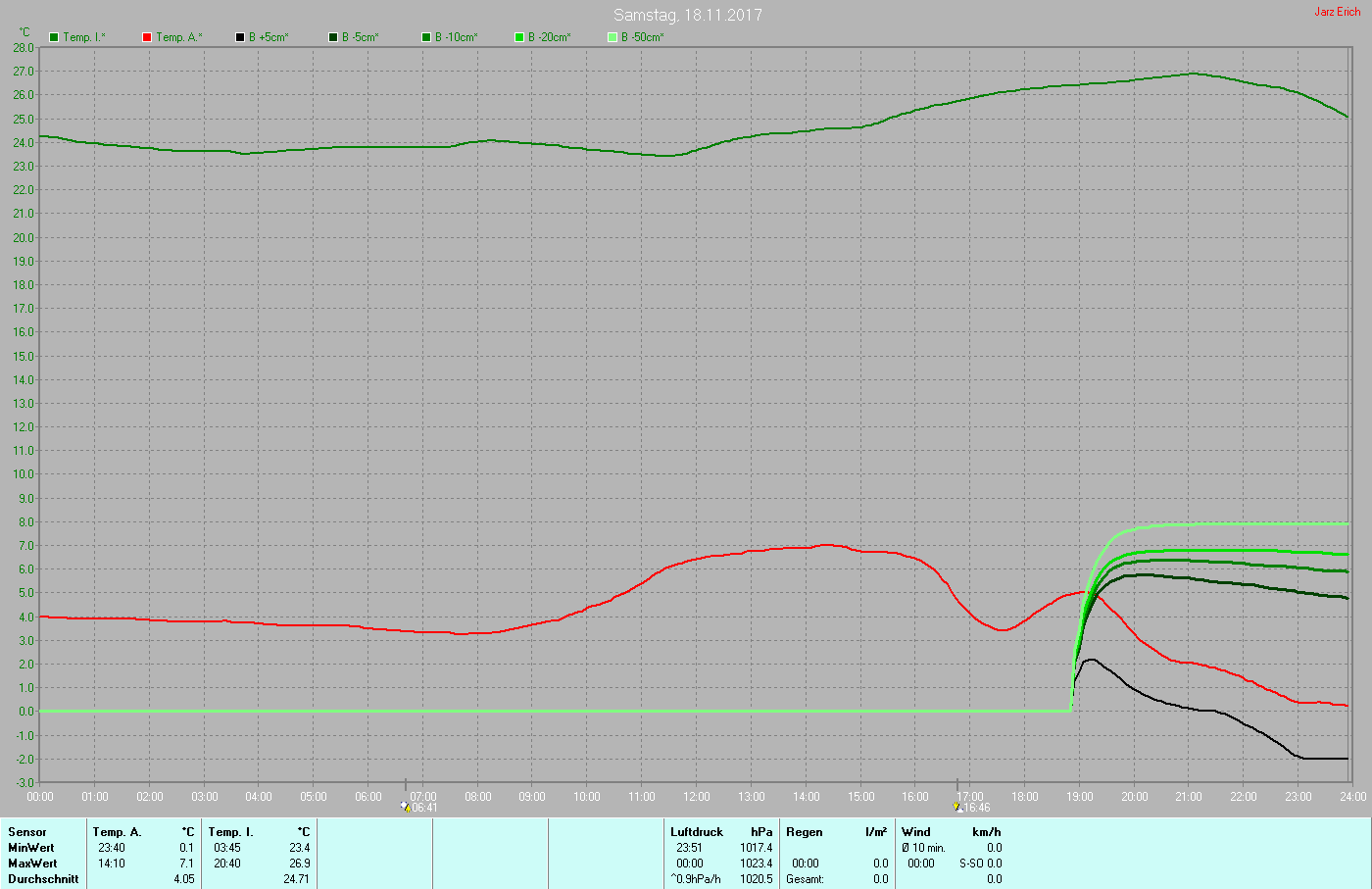Click the 'hPa' unit label

tap(761, 832)
